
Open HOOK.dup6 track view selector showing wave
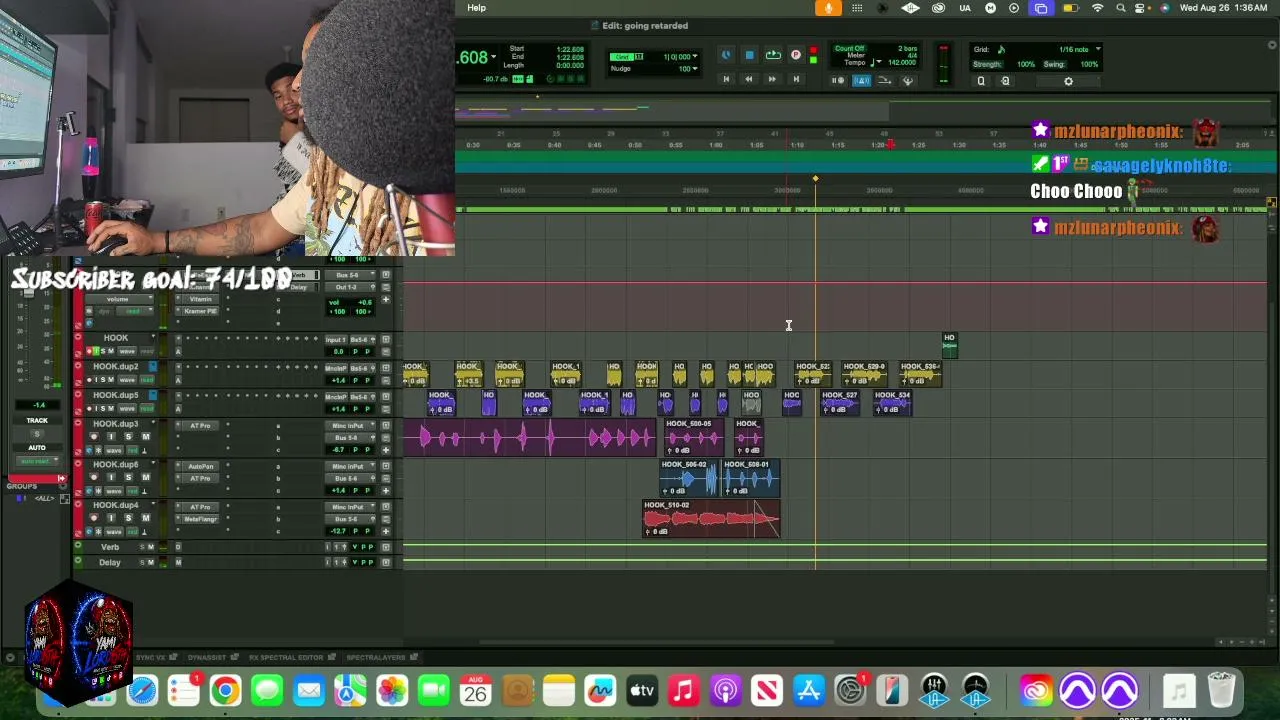(x=114, y=491)
